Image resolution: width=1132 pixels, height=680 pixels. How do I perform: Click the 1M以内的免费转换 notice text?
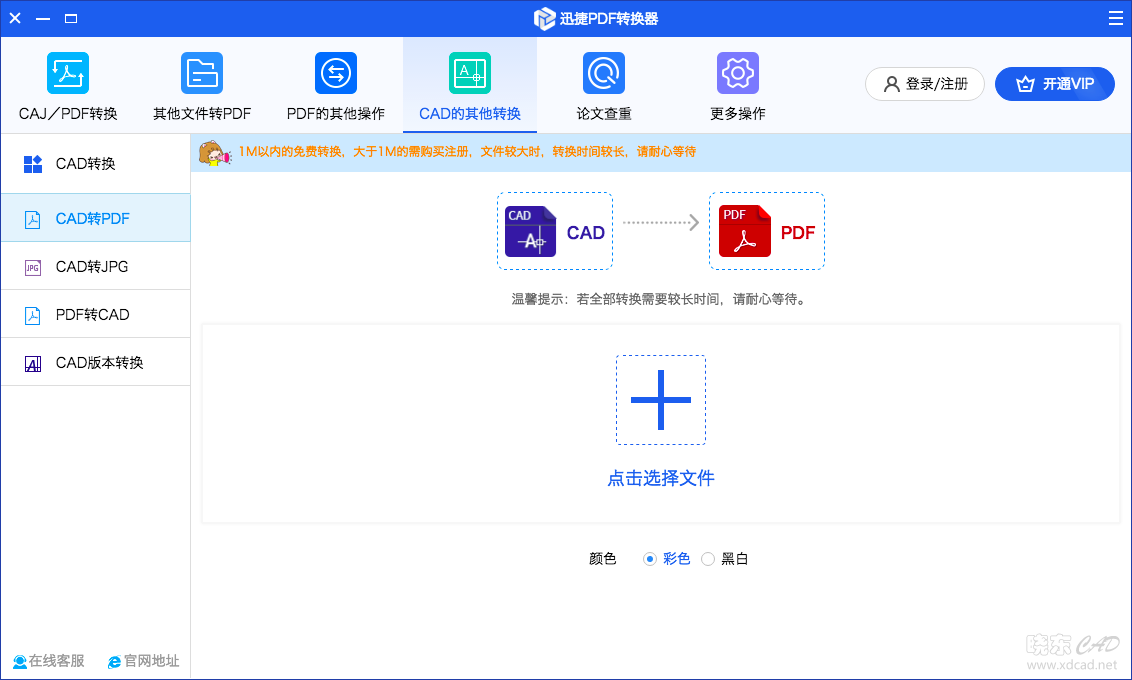467,152
